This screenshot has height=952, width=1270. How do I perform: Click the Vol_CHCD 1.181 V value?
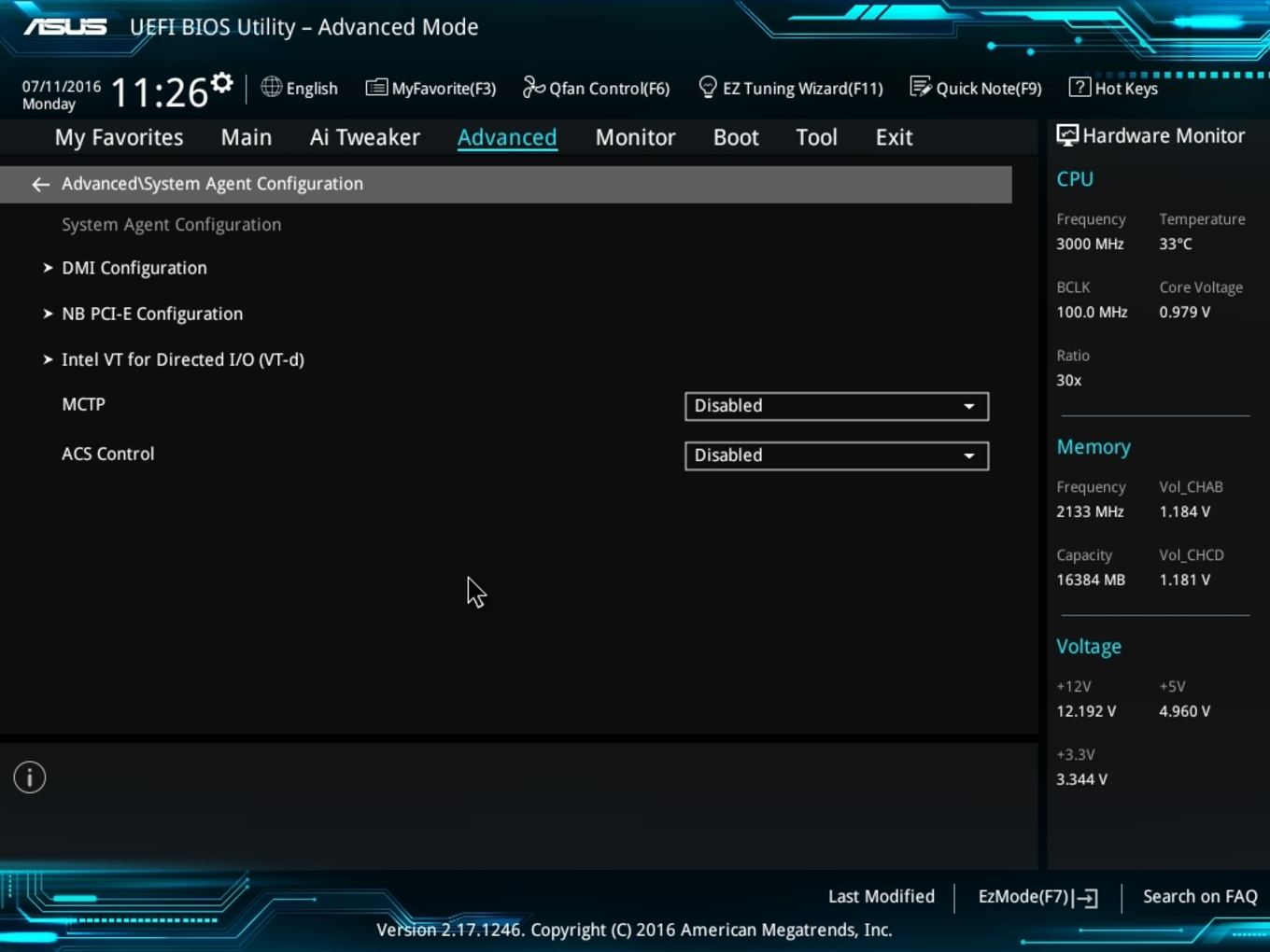(1185, 580)
